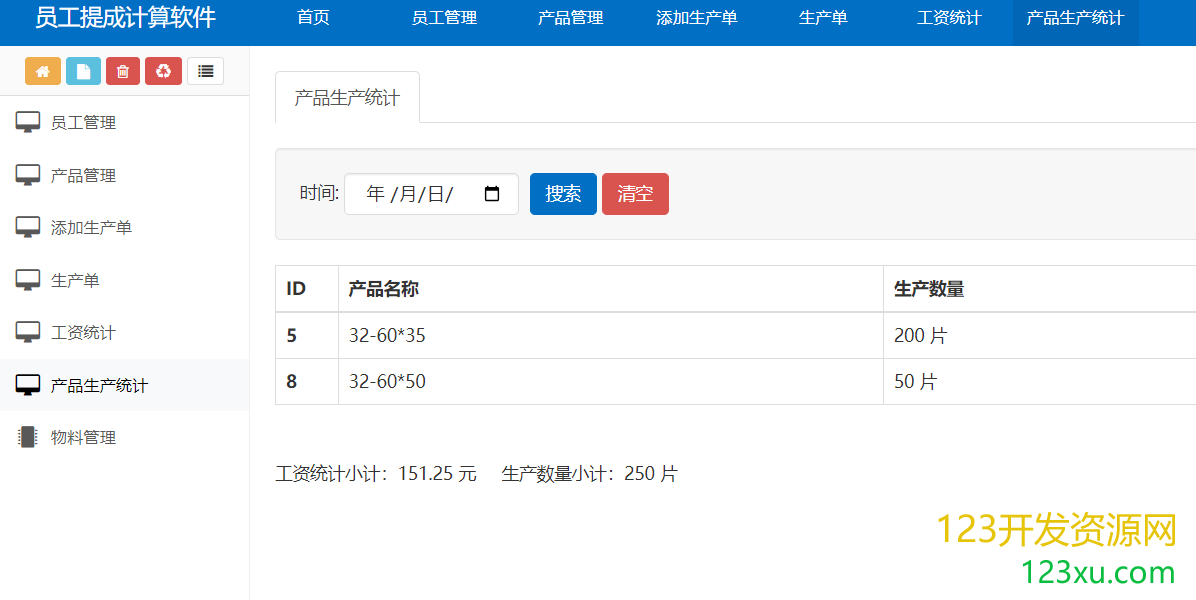The width and height of the screenshot is (1196, 600).
Task: Go to 工资统计 in top navigation
Action: pyautogui.click(x=949, y=18)
